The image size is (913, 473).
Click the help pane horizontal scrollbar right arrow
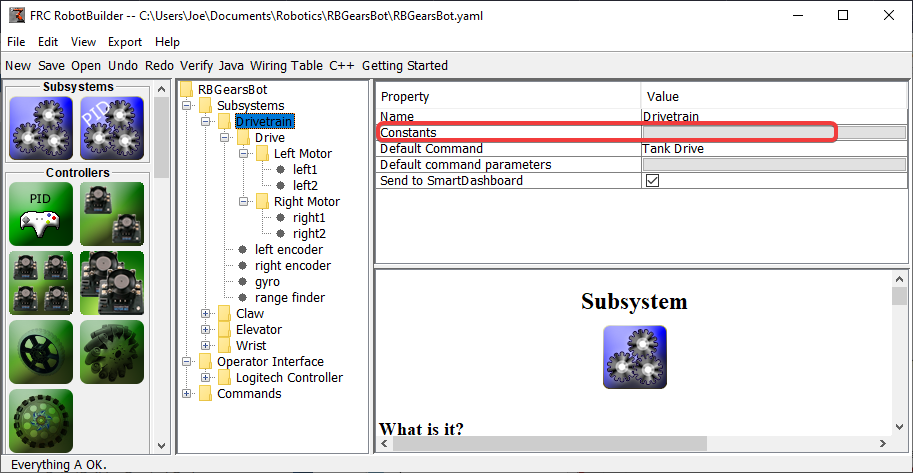click(x=883, y=444)
